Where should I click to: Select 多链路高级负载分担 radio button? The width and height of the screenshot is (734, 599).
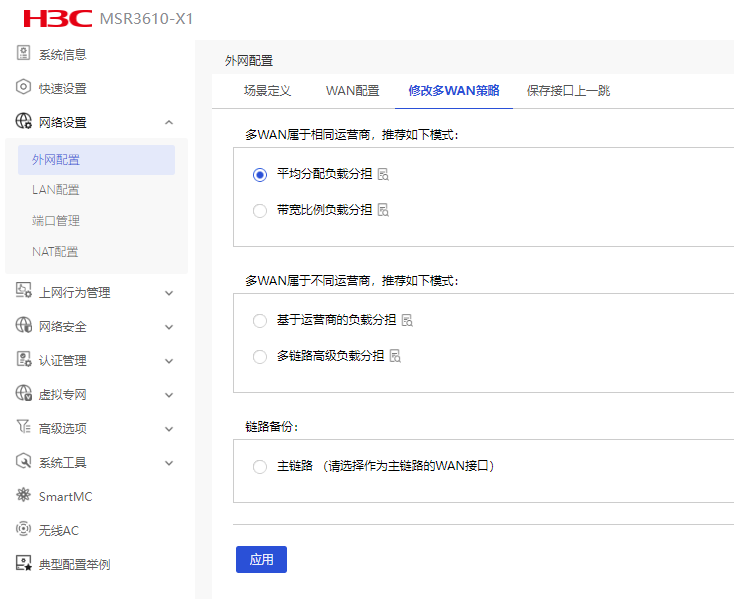coord(260,357)
